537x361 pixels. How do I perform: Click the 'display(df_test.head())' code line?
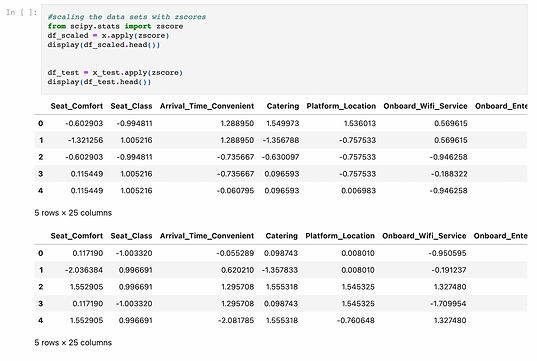point(99,82)
